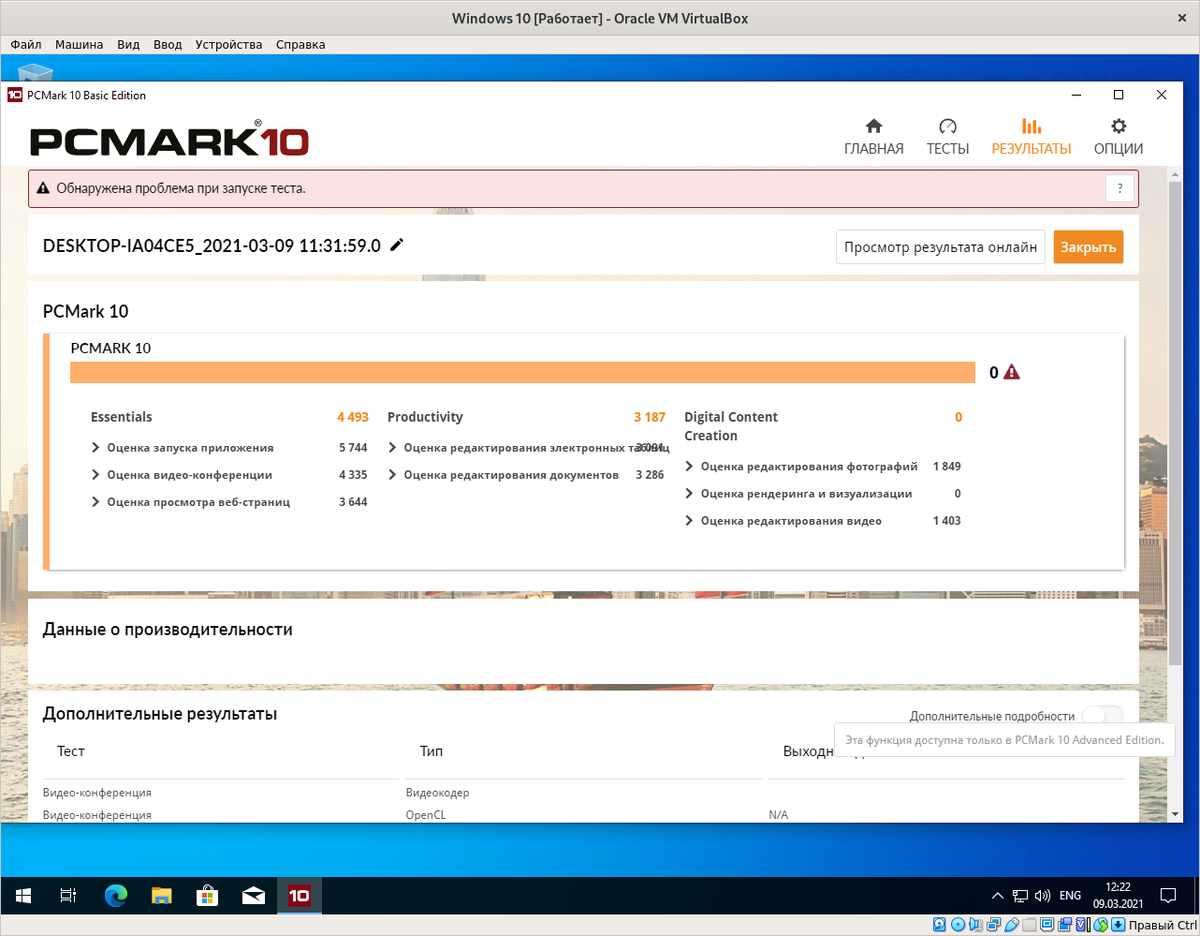This screenshot has width=1200, height=936.
Task: Click VirtualBox recording status icon
Action: tap(1065, 925)
